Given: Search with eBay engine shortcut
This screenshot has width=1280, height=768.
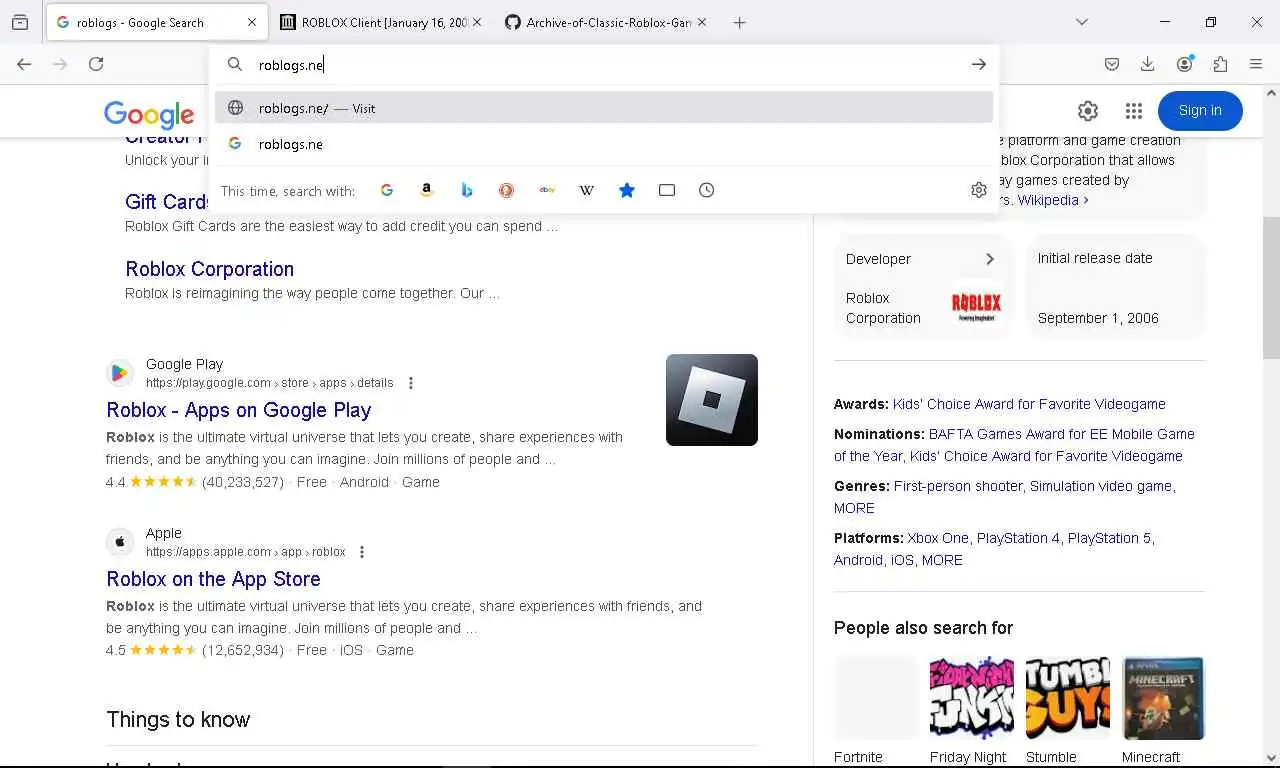Looking at the screenshot, I should click(547, 190).
